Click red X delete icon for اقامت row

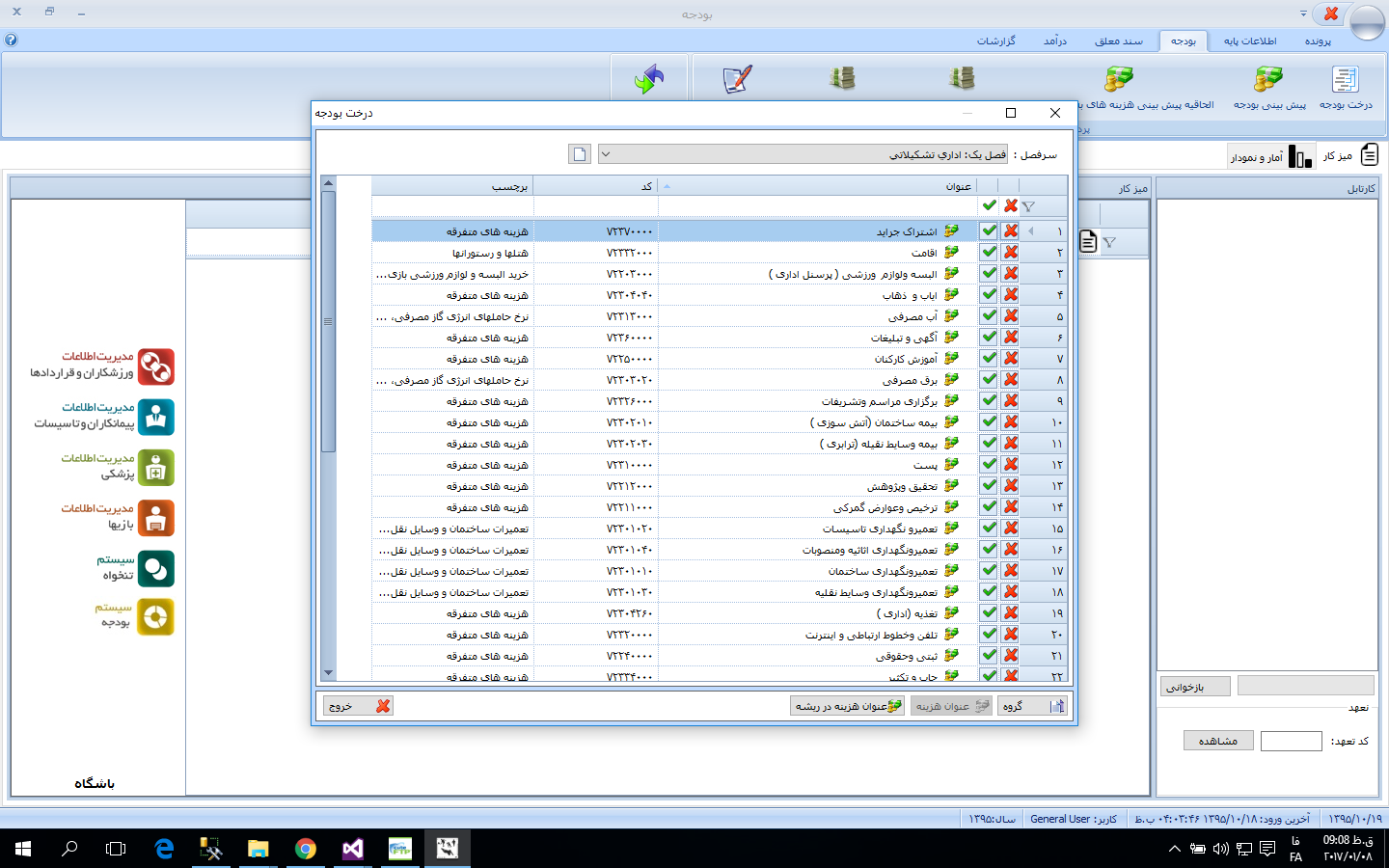tap(1010, 253)
